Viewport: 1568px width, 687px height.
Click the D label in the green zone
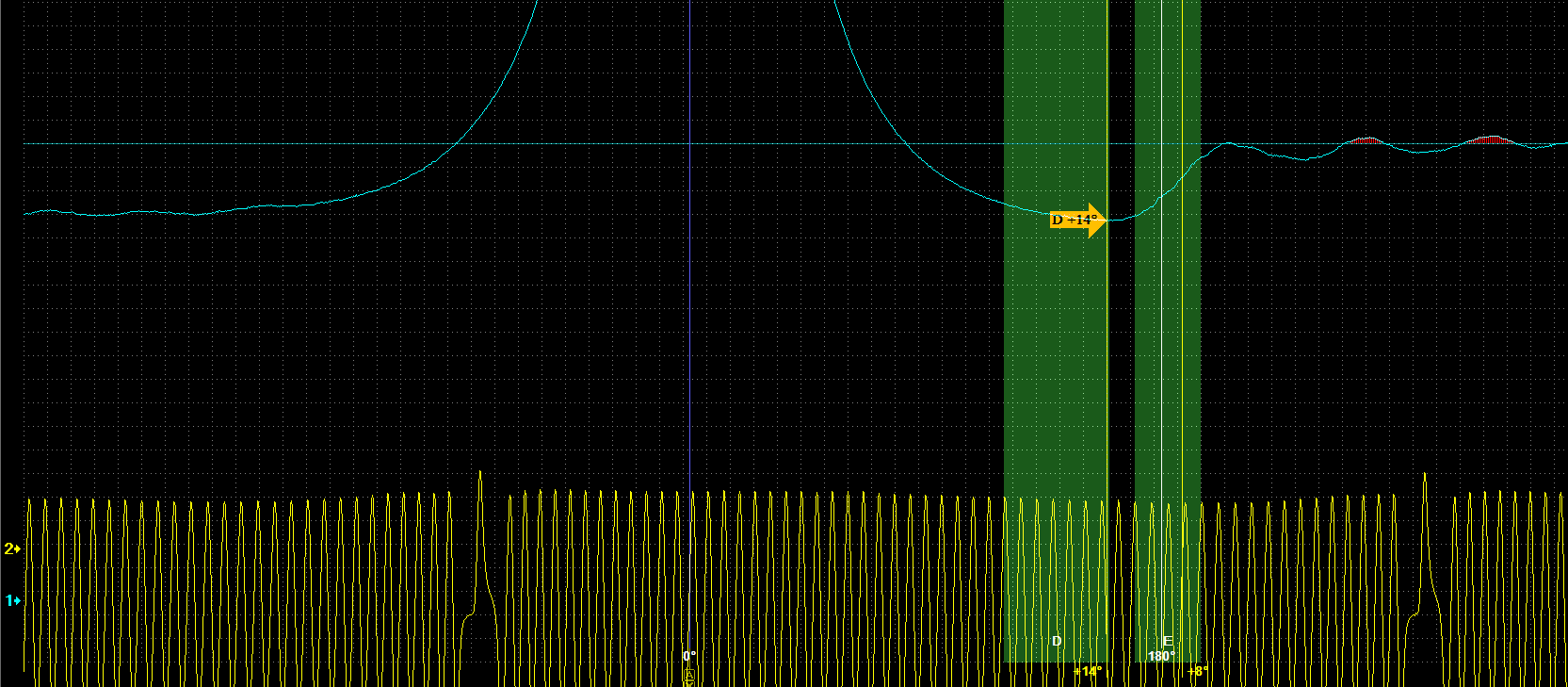(1057, 641)
